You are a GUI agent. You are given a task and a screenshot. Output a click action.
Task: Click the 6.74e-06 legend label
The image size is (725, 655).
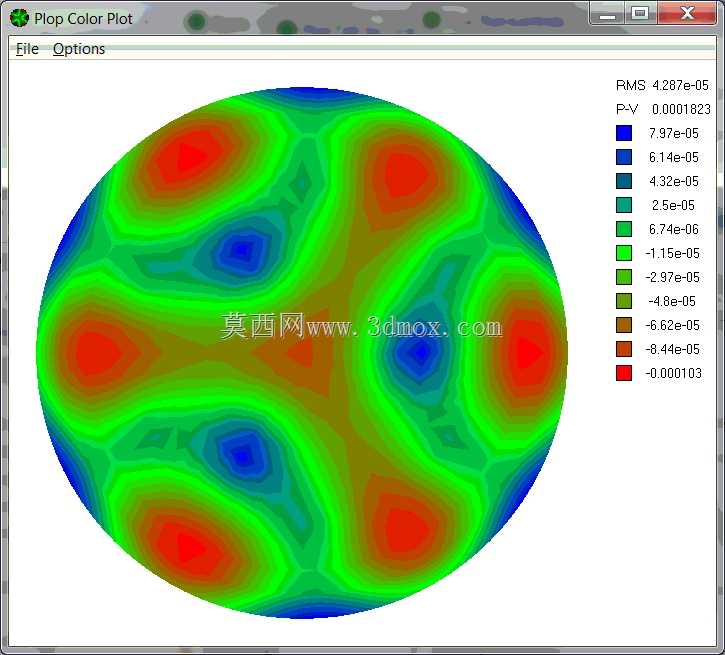click(x=674, y=229)
